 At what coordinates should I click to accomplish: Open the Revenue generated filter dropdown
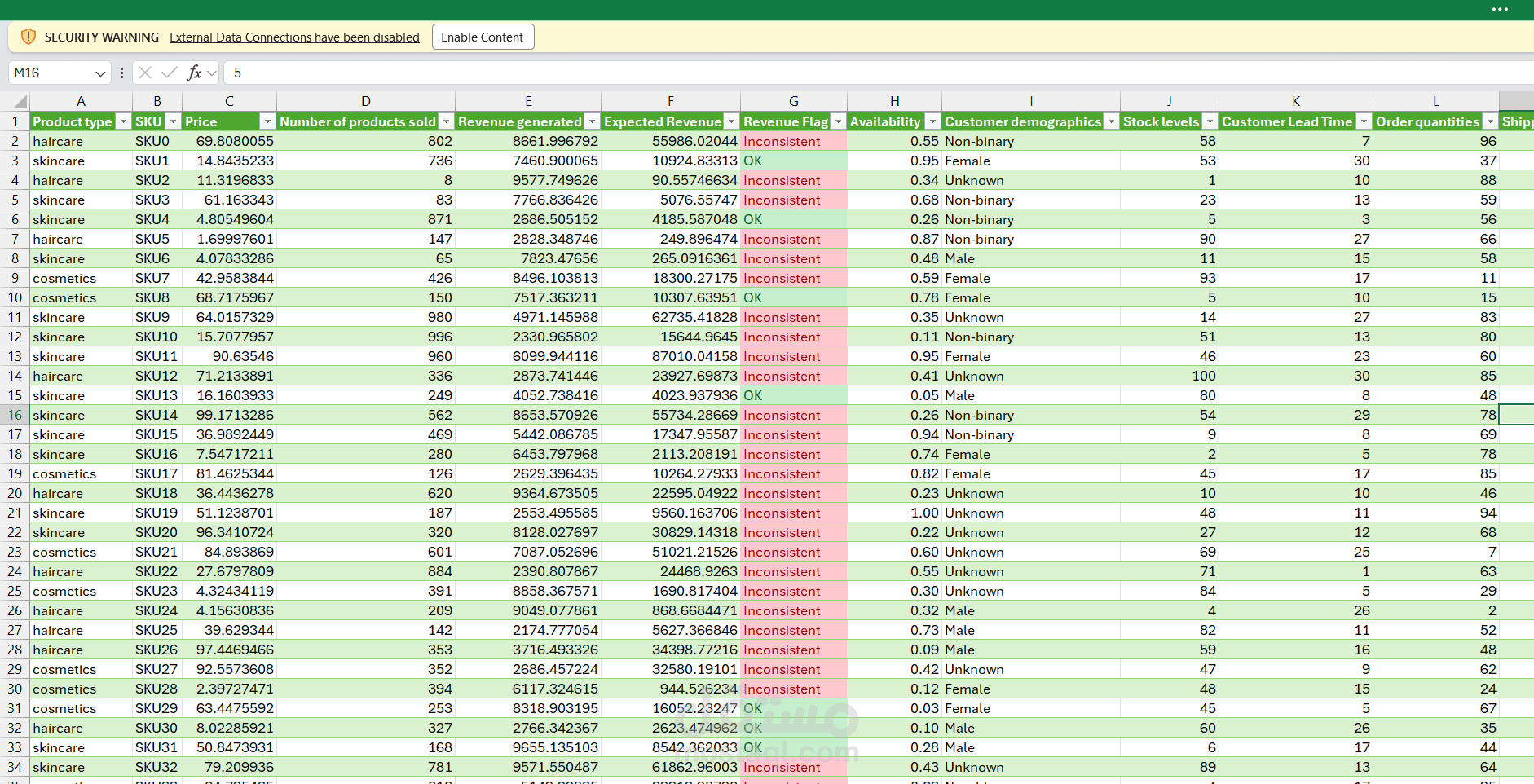point(592,121)
